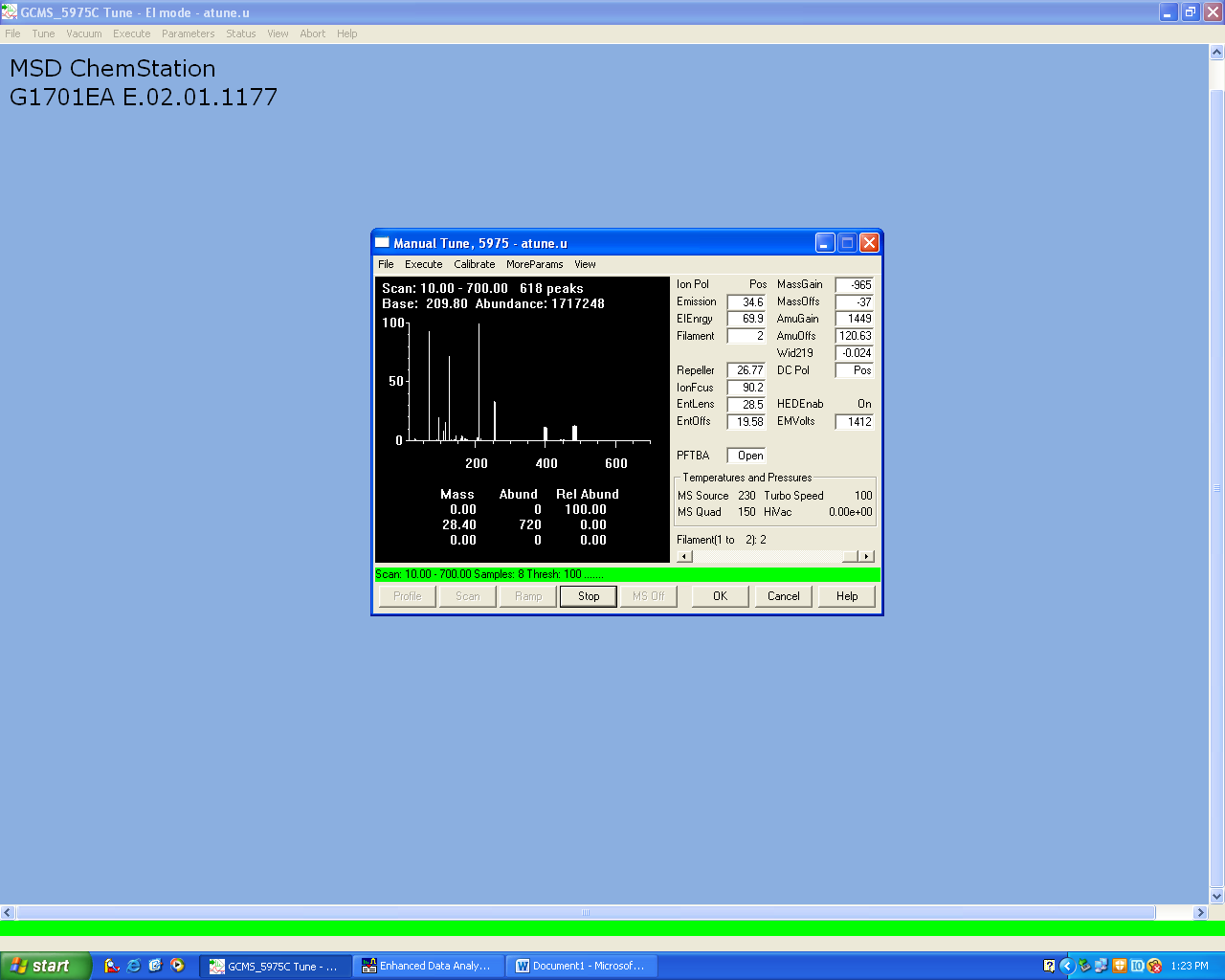Screen dimensions: 1225x980
Task: Click the MassOffs value field
Action: (855, 302)
